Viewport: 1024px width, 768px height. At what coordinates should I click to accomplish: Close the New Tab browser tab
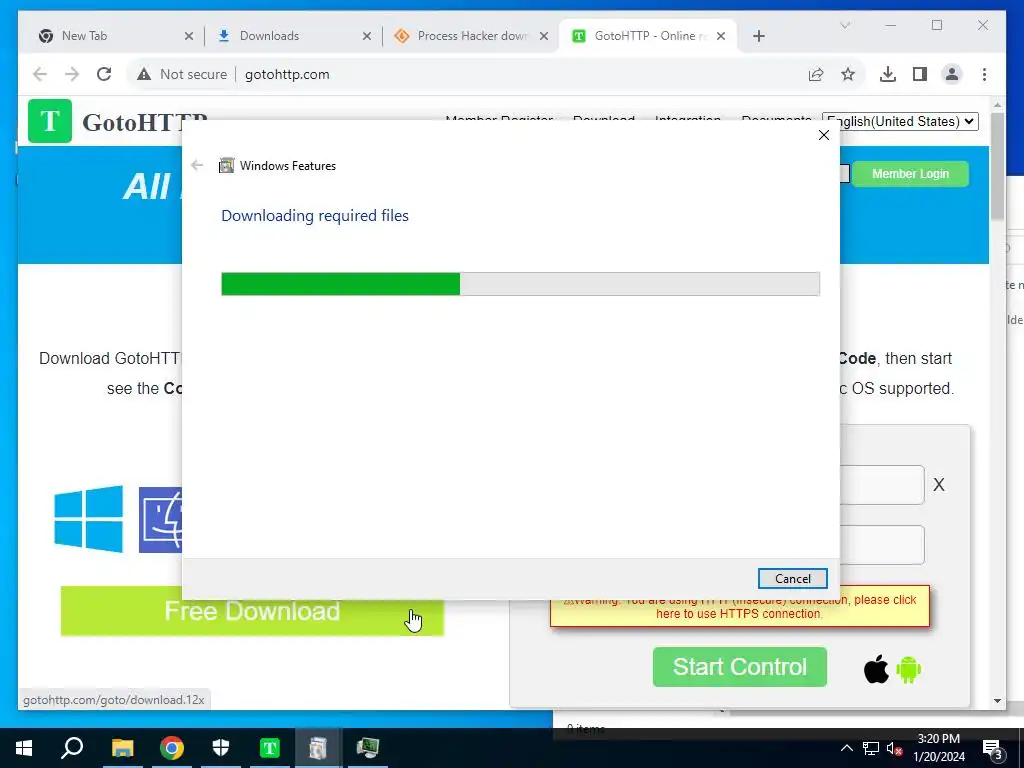point(189,36)
